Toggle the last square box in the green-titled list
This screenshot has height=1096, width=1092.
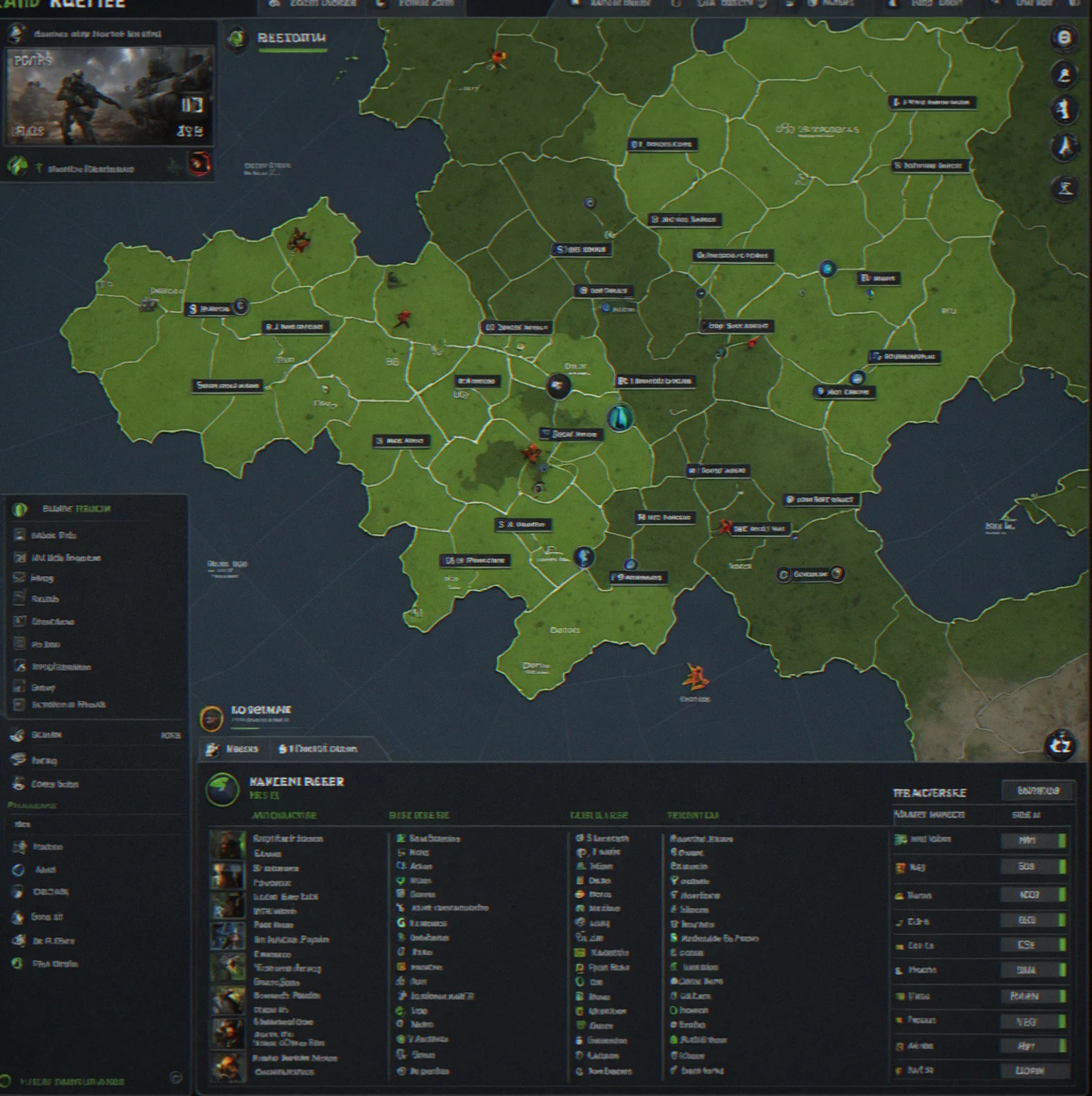pyautogui.click(x=20, y=704)
